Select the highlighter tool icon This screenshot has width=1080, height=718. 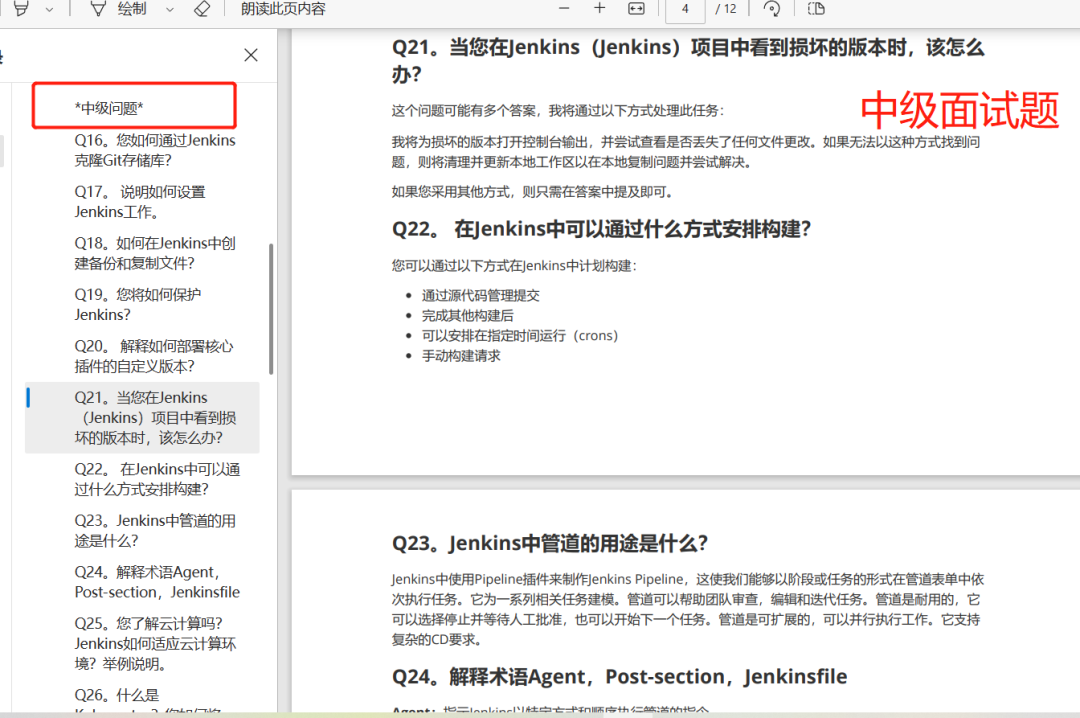pyautogui.click(x=21, y=9)
